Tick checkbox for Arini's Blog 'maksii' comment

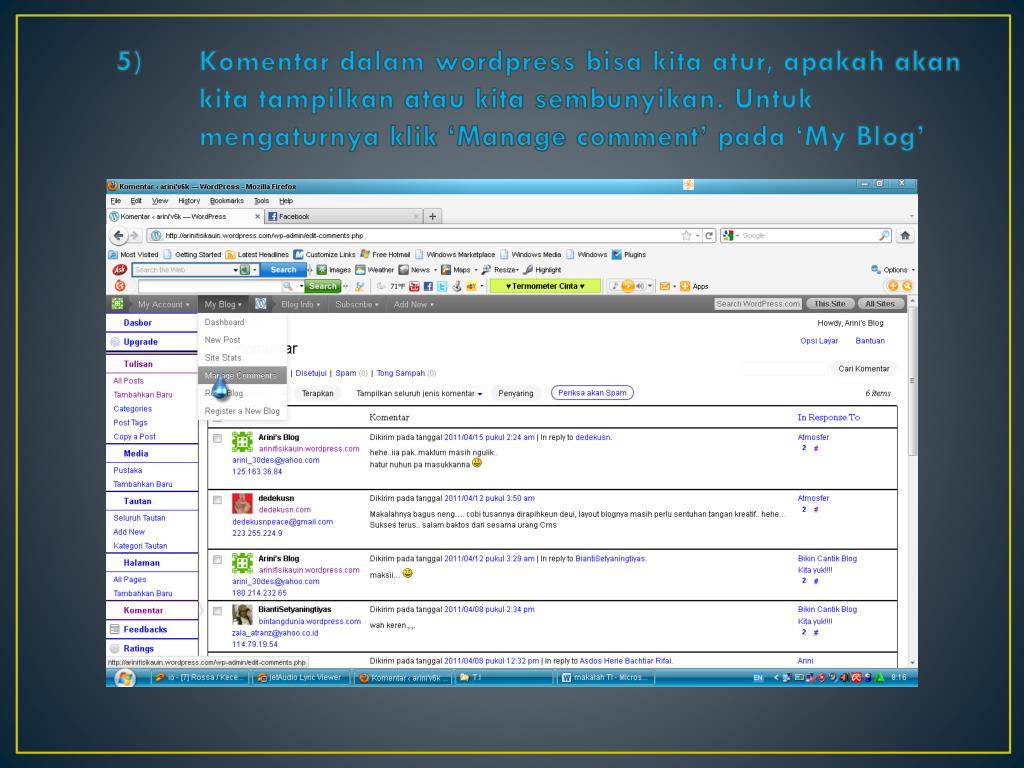tap(217, 560)
